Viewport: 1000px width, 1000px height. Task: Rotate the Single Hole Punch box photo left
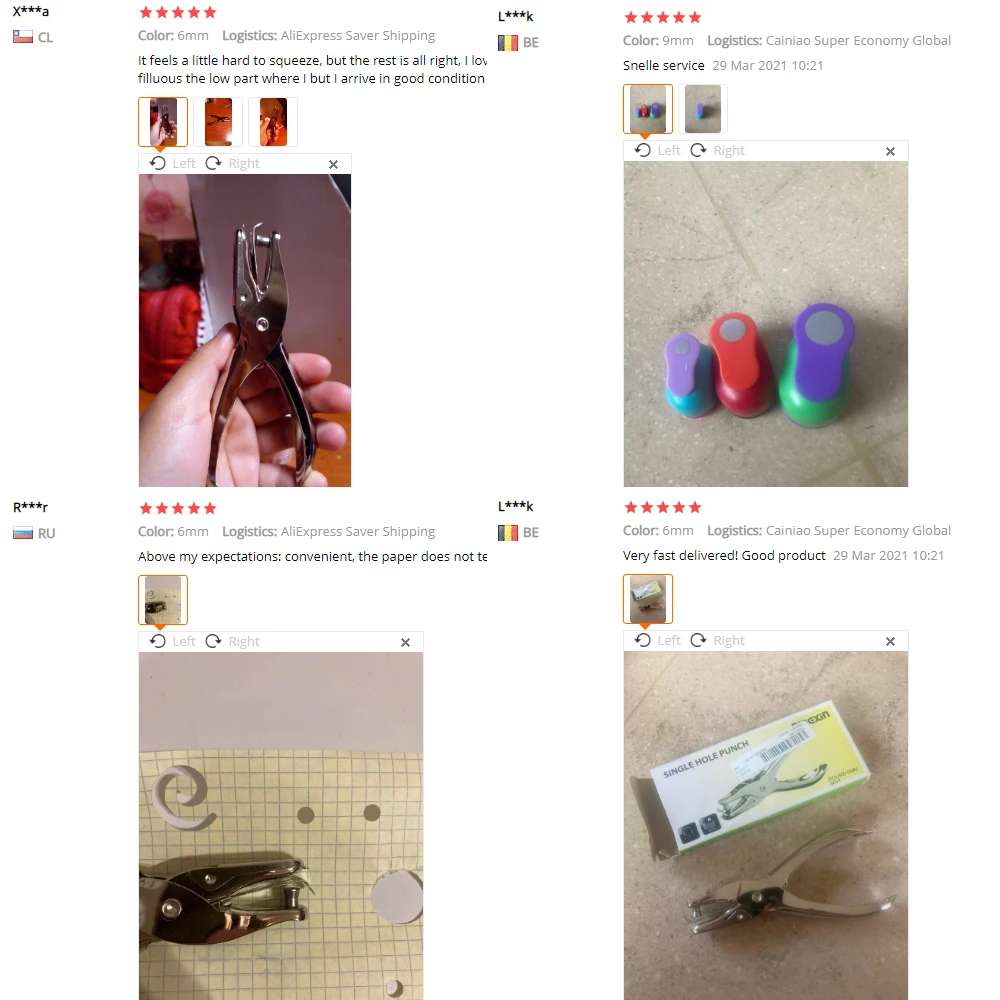click(658, 640)
